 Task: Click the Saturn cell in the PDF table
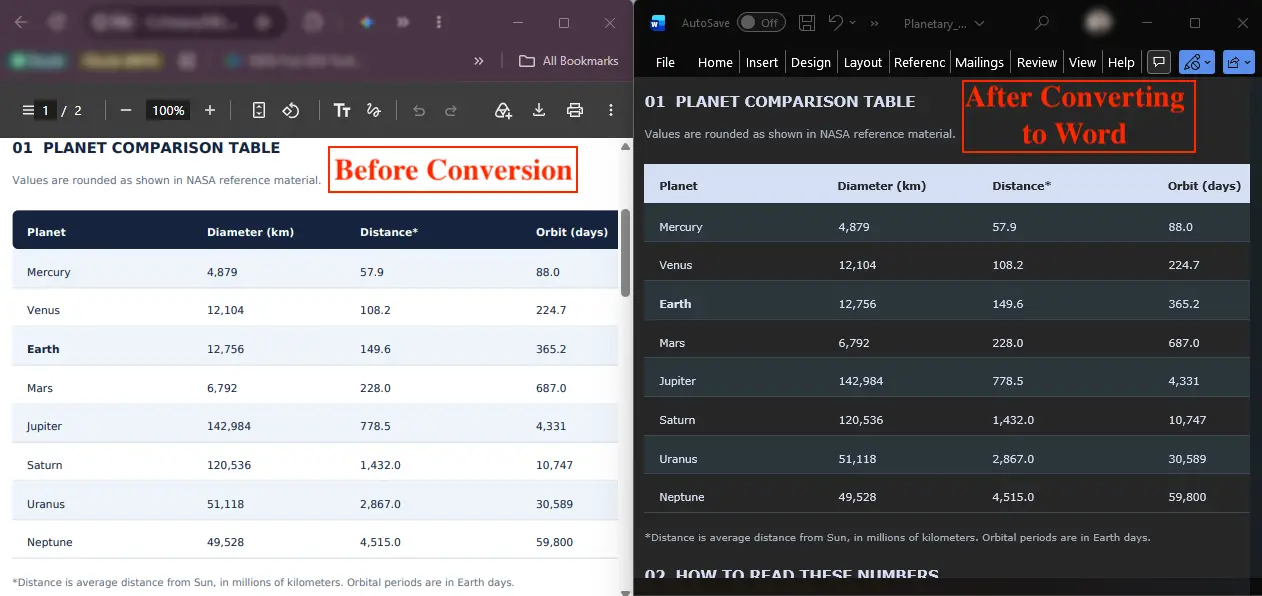pyautogui.click(x=45, y=465)
